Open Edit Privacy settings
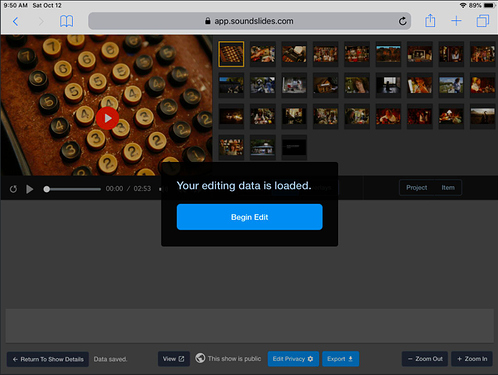The width and height of the screenshot is (498, 375). coord(293,359)
